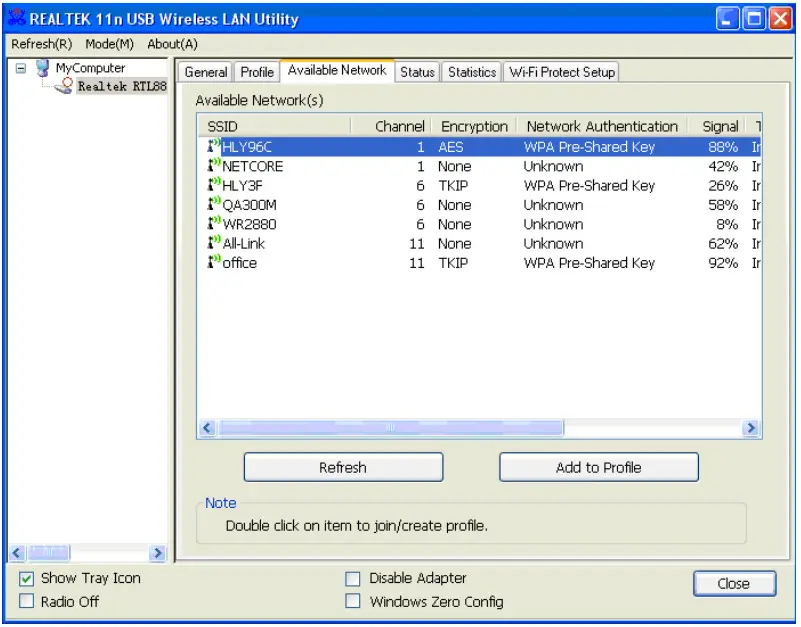The width and height of the screenshot is (801, 627).
Task: Check the Disable Adapter box
Action: (353, 578)
